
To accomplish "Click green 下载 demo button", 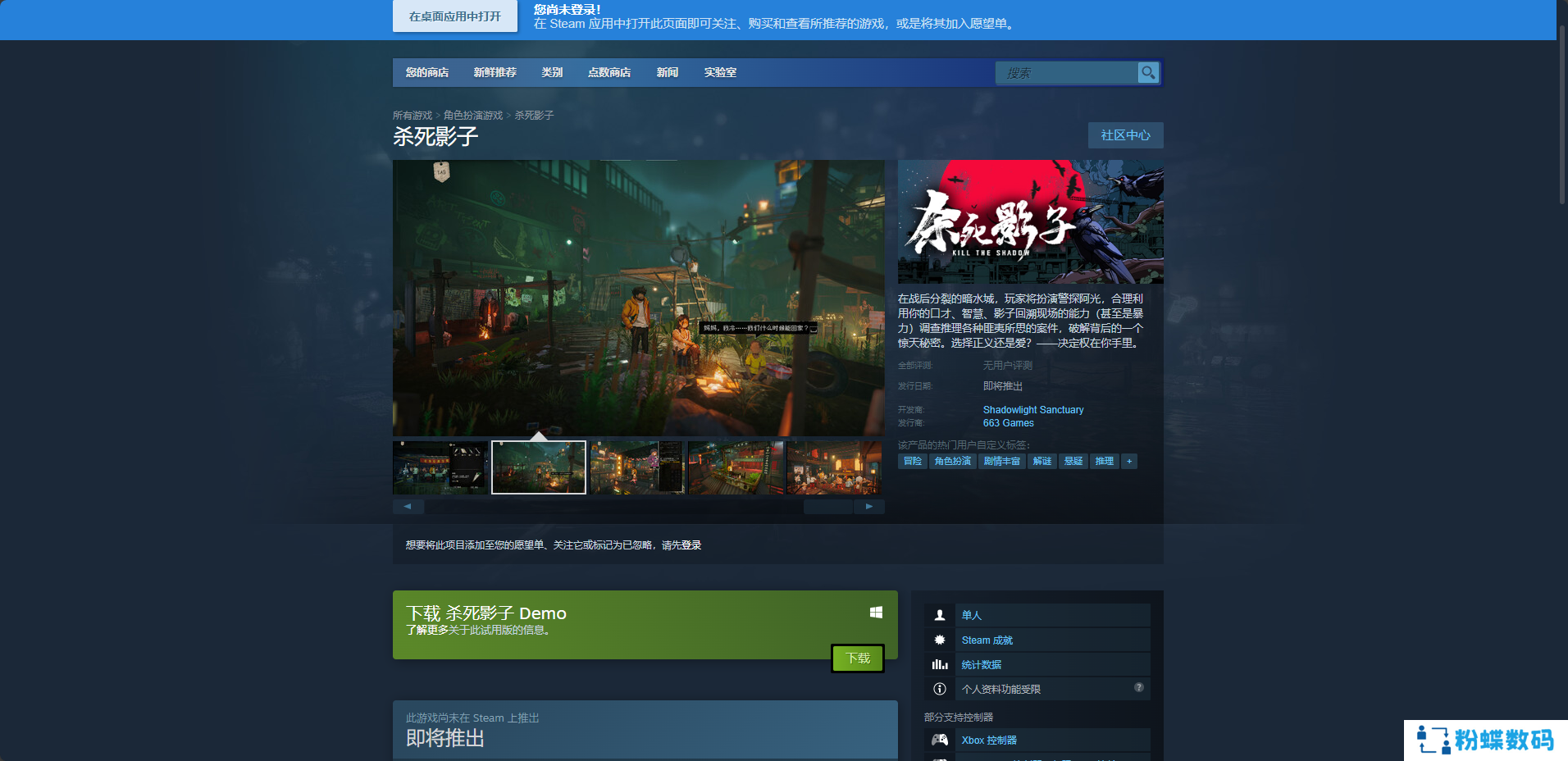I will click(x=858, y=658).
